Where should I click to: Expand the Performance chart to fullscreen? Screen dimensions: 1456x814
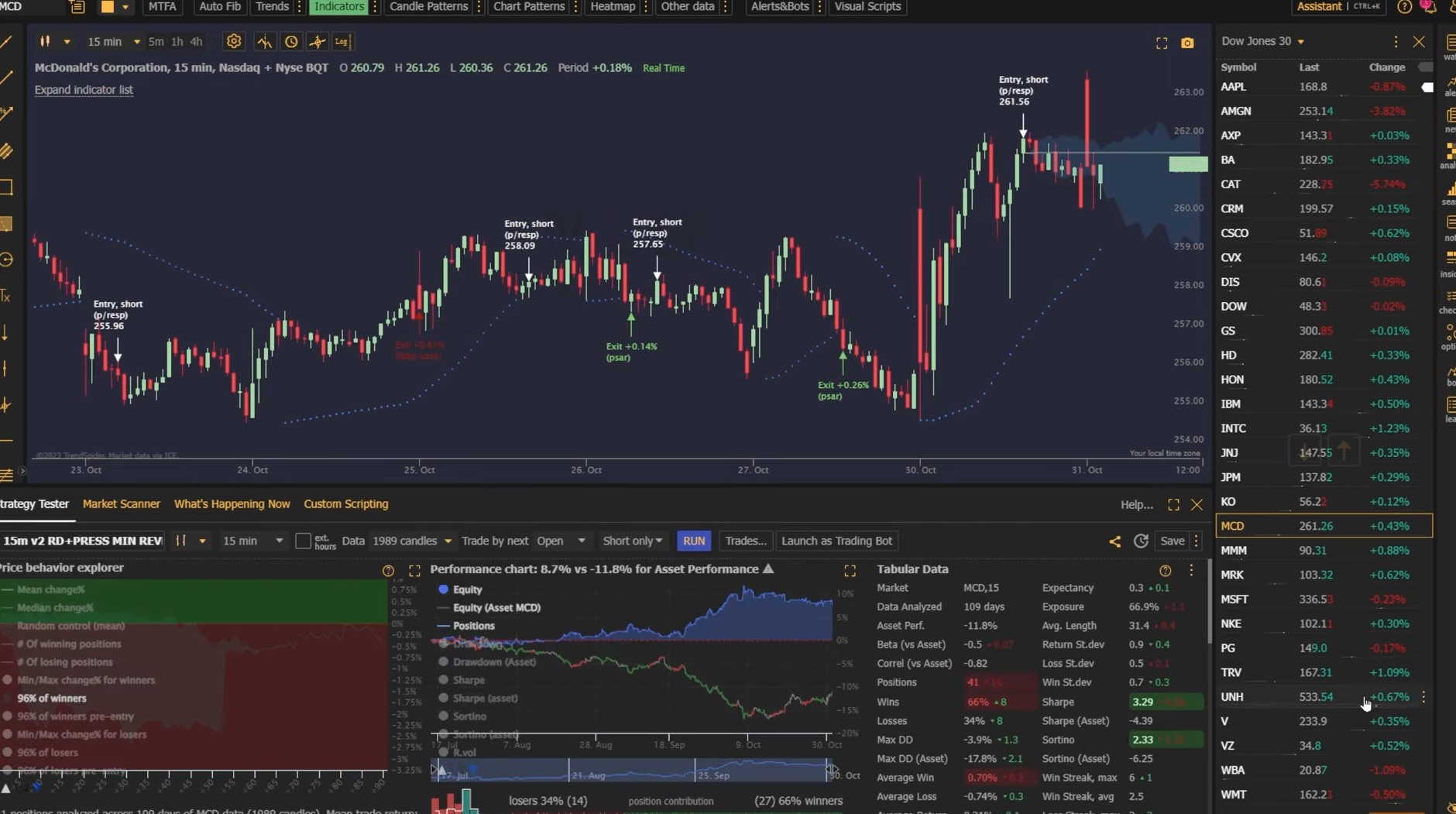pos(850,571)
